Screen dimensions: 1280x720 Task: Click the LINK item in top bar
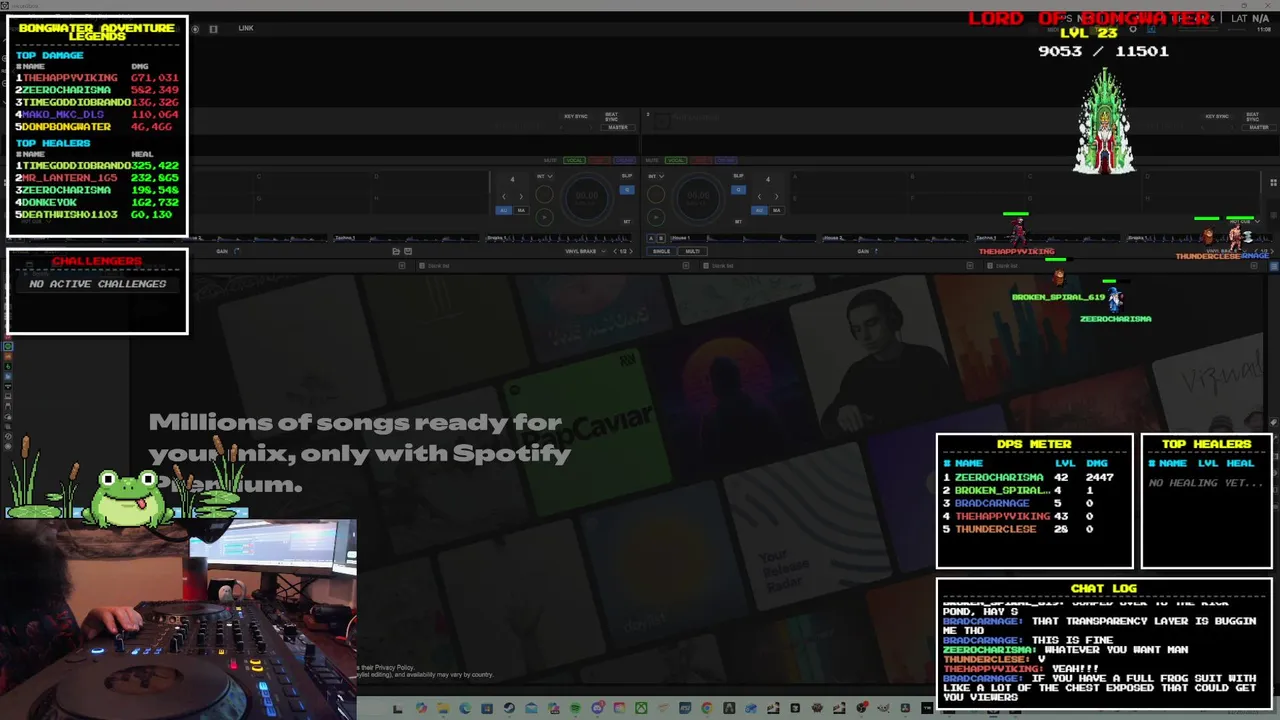click(x=246, y=28)
